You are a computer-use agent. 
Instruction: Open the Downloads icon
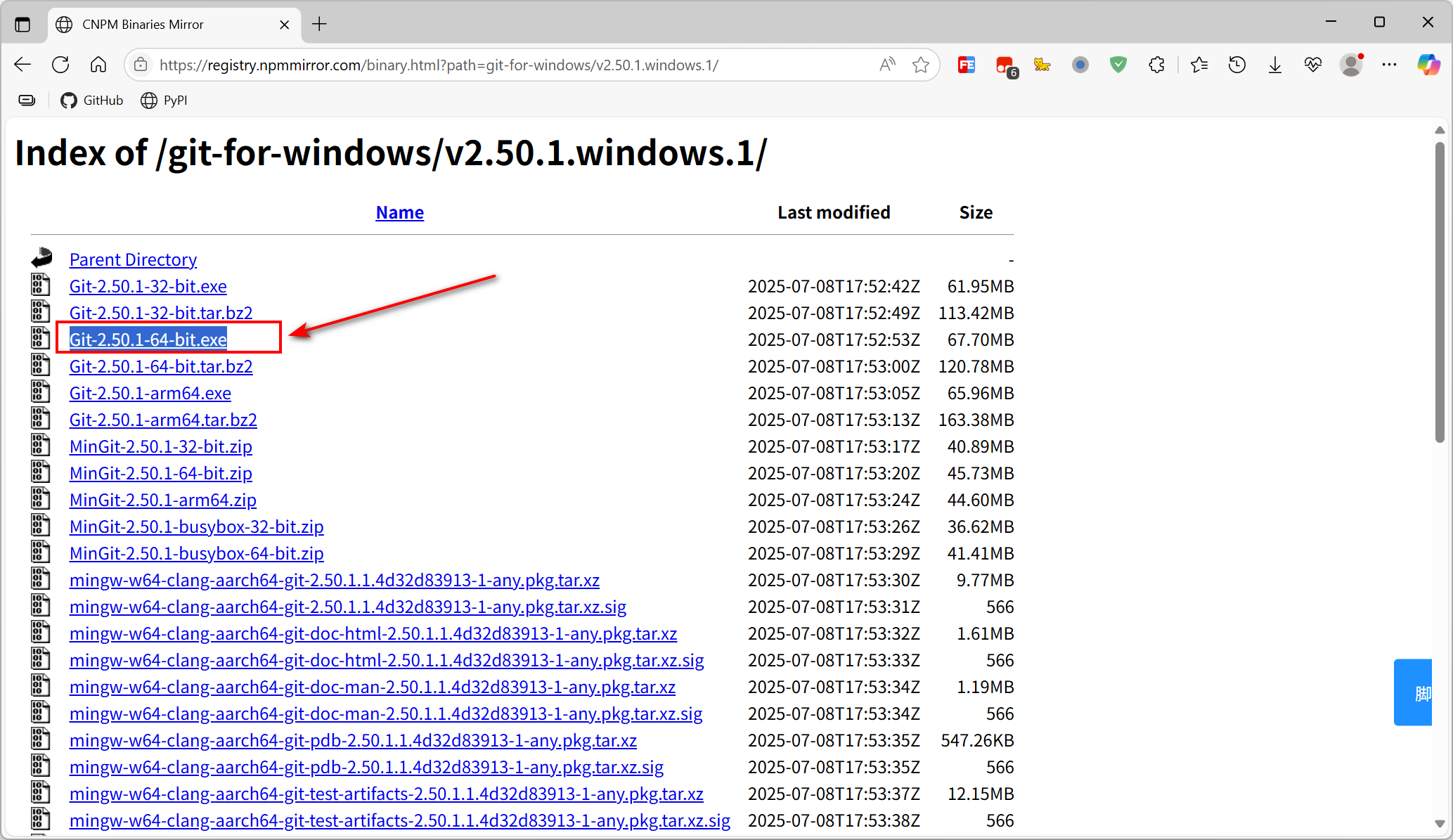click(x=1275, y=65)
